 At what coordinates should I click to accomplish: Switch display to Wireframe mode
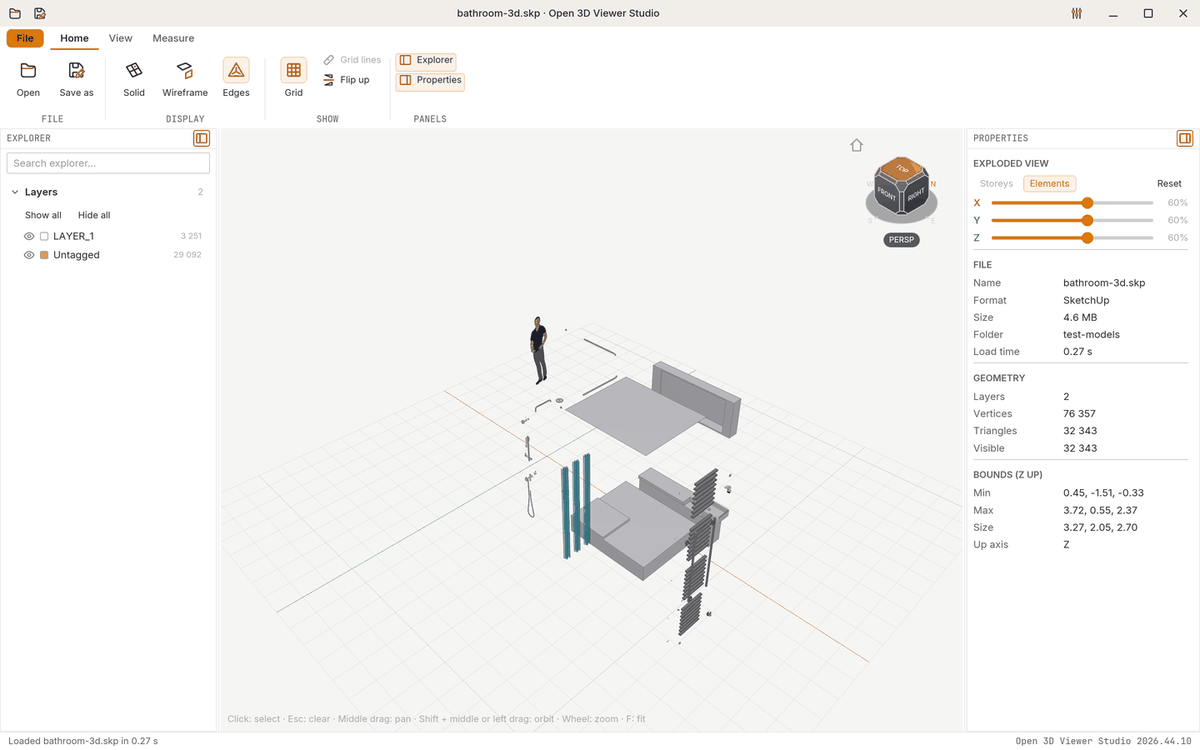click(x=185, y=80)
